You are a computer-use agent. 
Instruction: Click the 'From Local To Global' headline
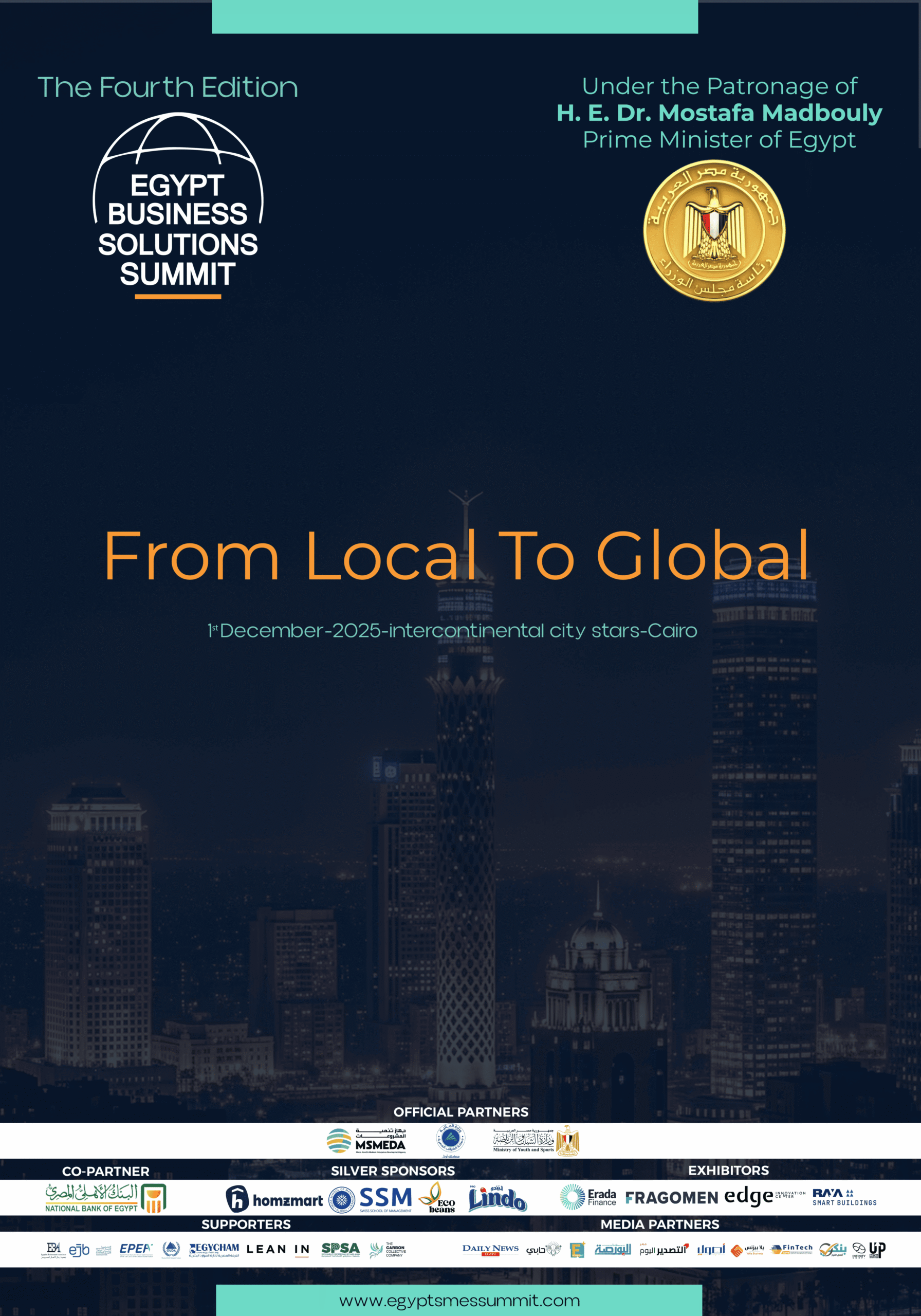point(456,555)
